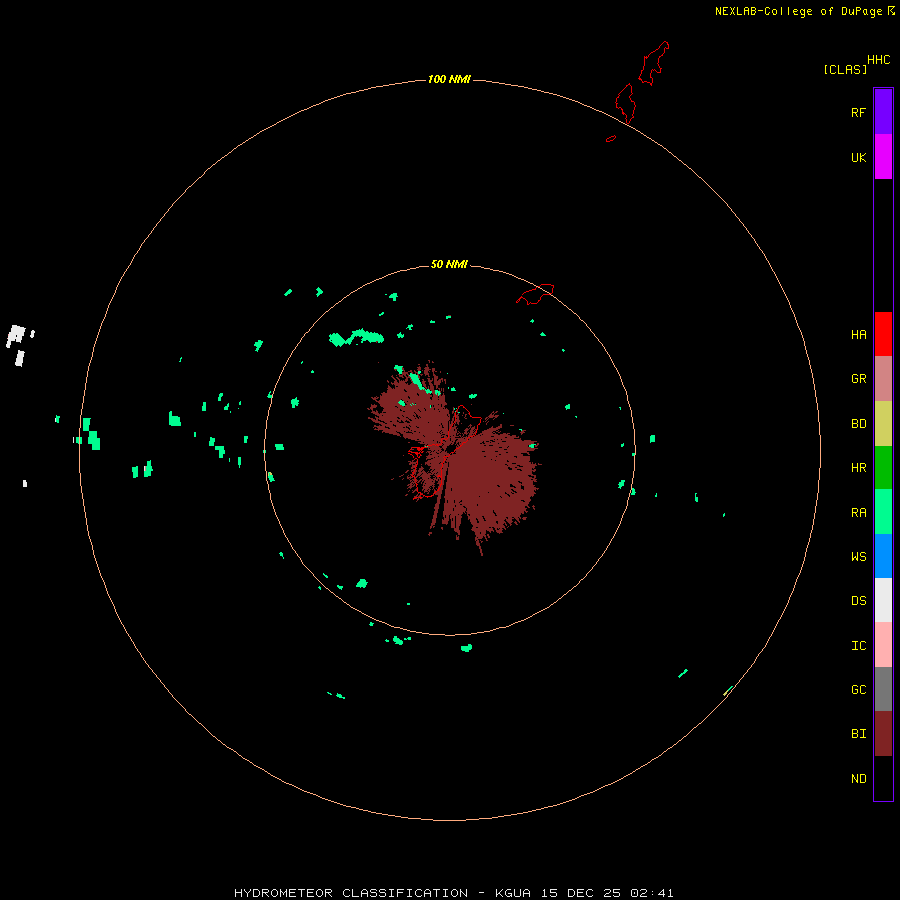The width and height of the screenshot is (900, 900).
Task: Click the WS legend label
Action: pyautogui.click(x=858, y=556)
